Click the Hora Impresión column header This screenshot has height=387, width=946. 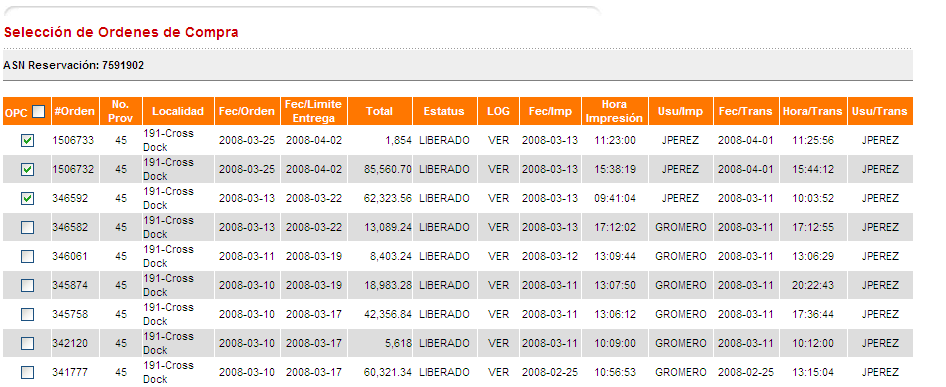point(614,111)
